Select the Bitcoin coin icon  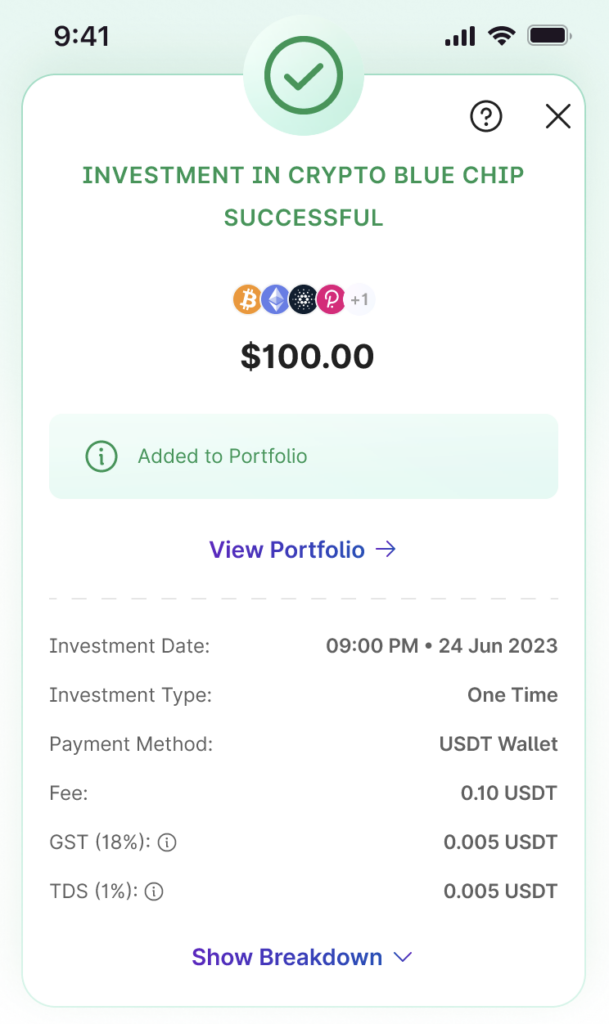[x=247, y=299]
